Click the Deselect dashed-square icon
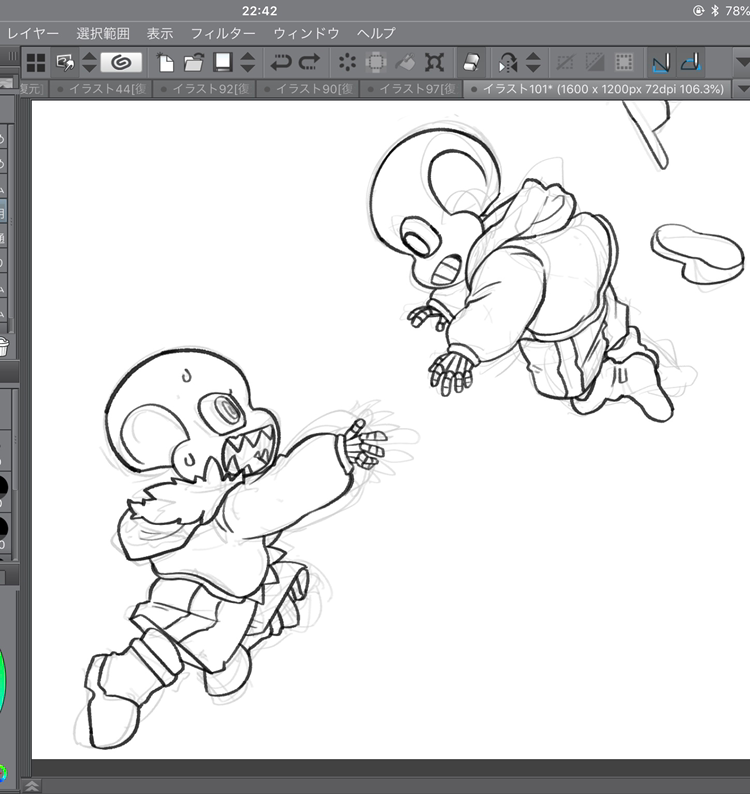Viewport: 750px width, 794px height. pyautogui.click(x=565, y=63)
